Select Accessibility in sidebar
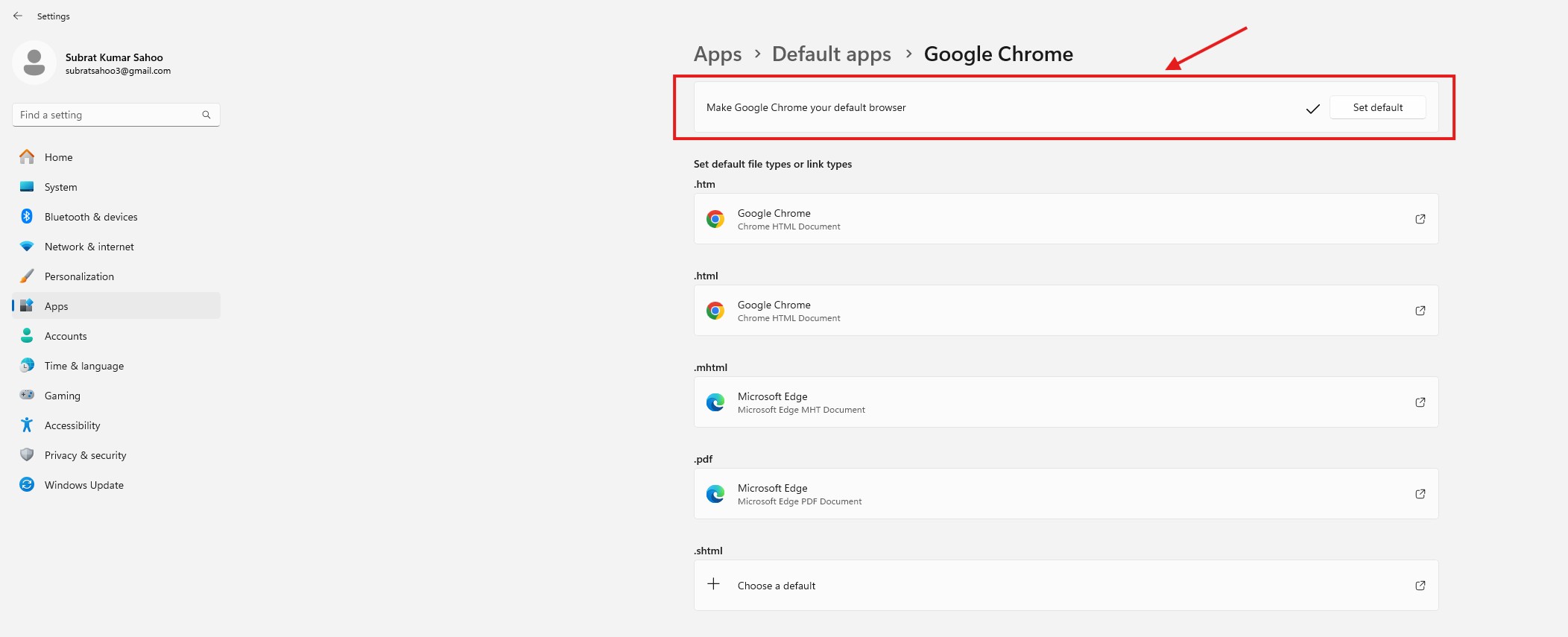Image resolution: width=1568 pixels, height=637 pixels. 72,425
